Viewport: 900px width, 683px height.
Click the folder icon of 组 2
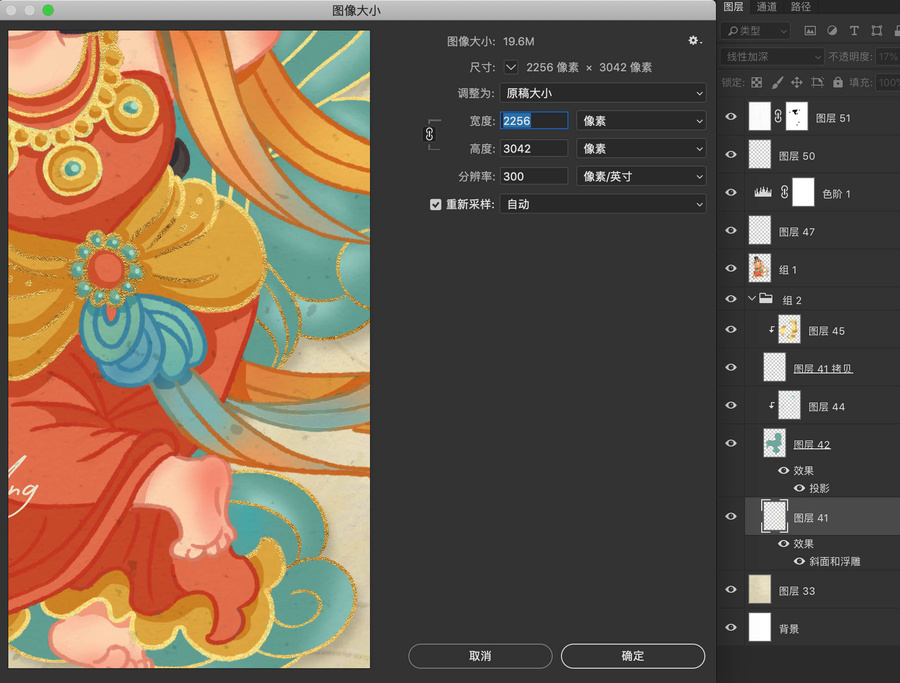766,298
